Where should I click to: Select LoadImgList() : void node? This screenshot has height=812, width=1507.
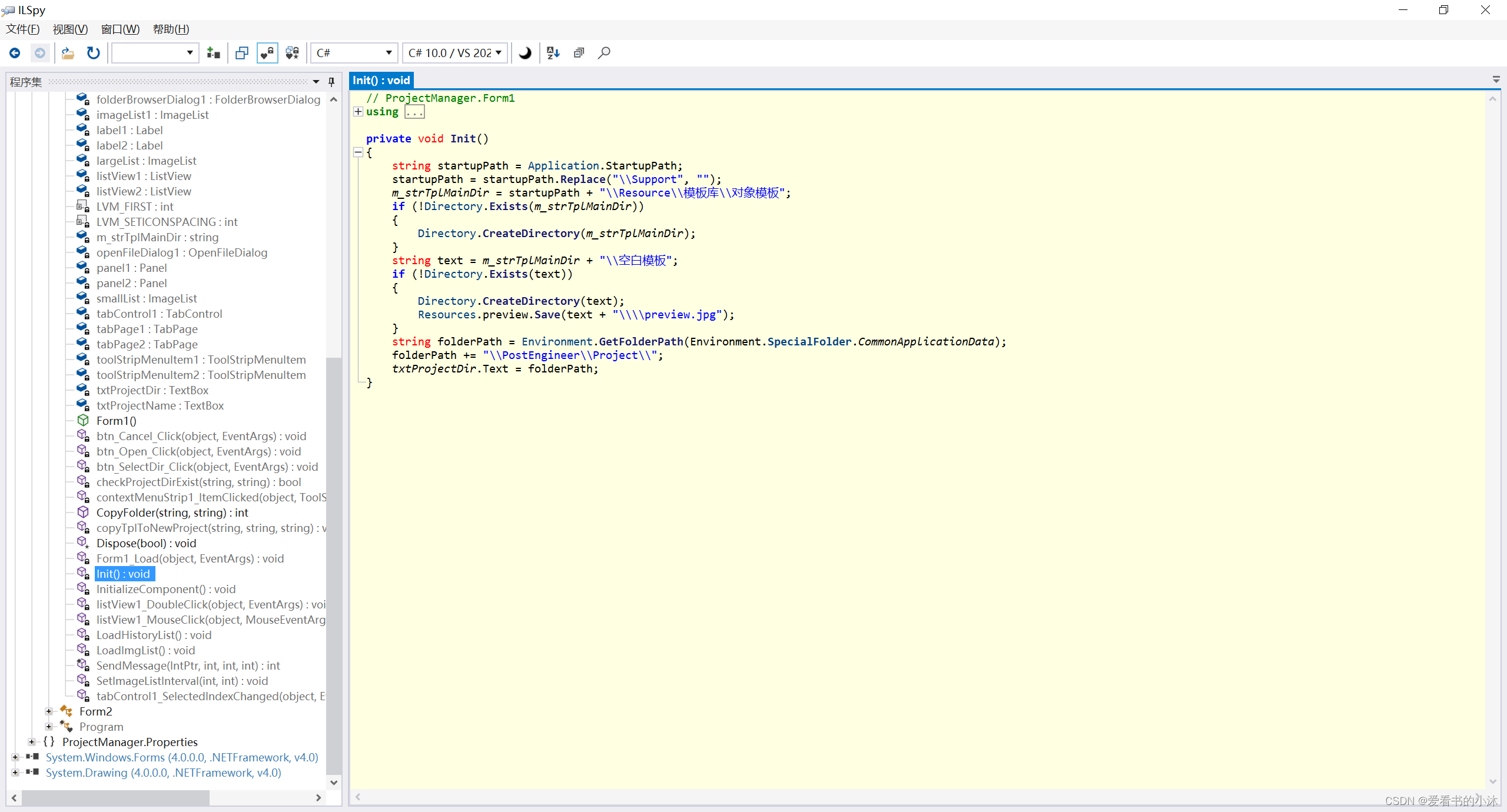pyautogui.click(x=146, y=650)
